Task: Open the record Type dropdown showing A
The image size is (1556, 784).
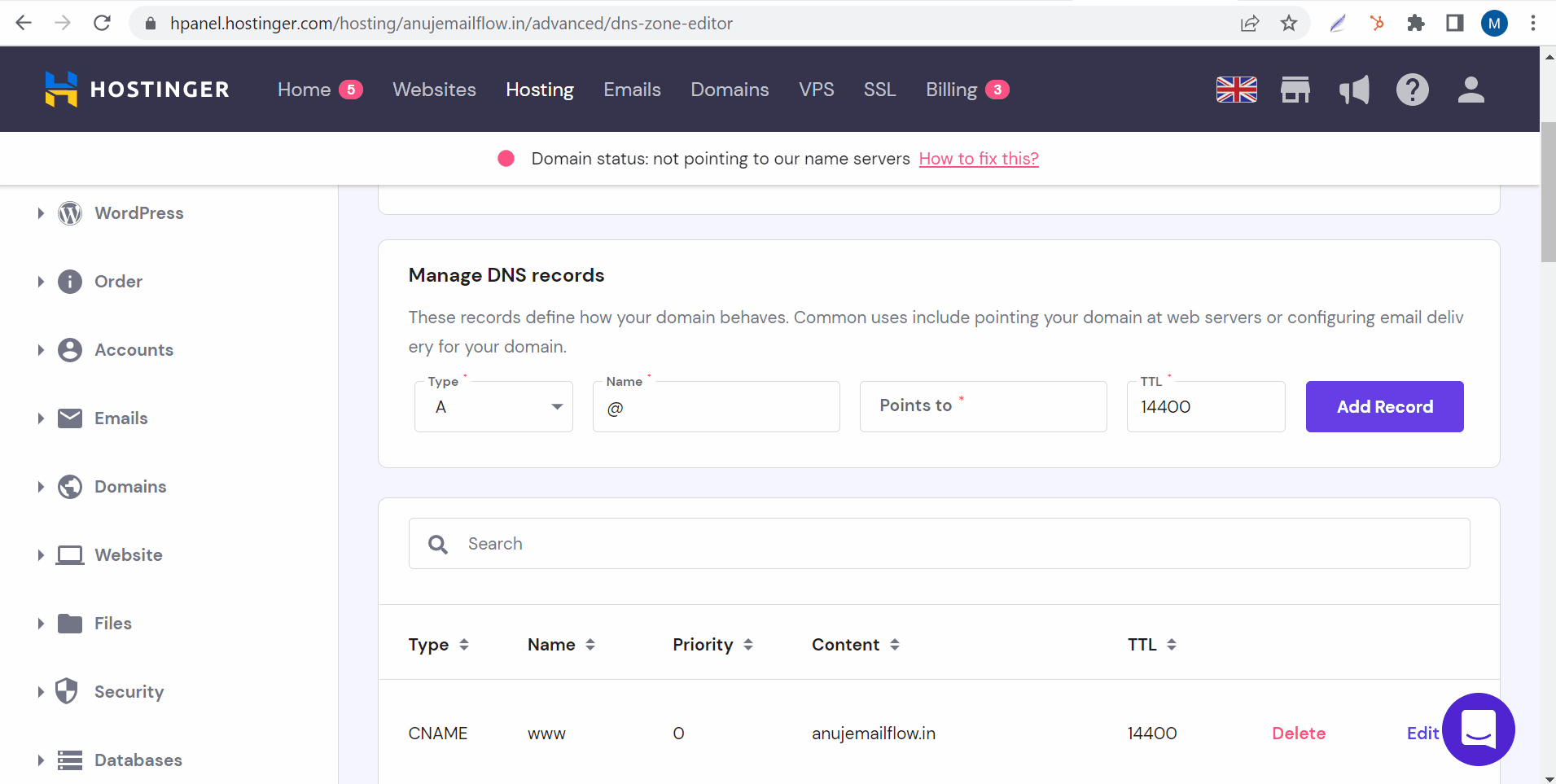Action: point(493,406)
